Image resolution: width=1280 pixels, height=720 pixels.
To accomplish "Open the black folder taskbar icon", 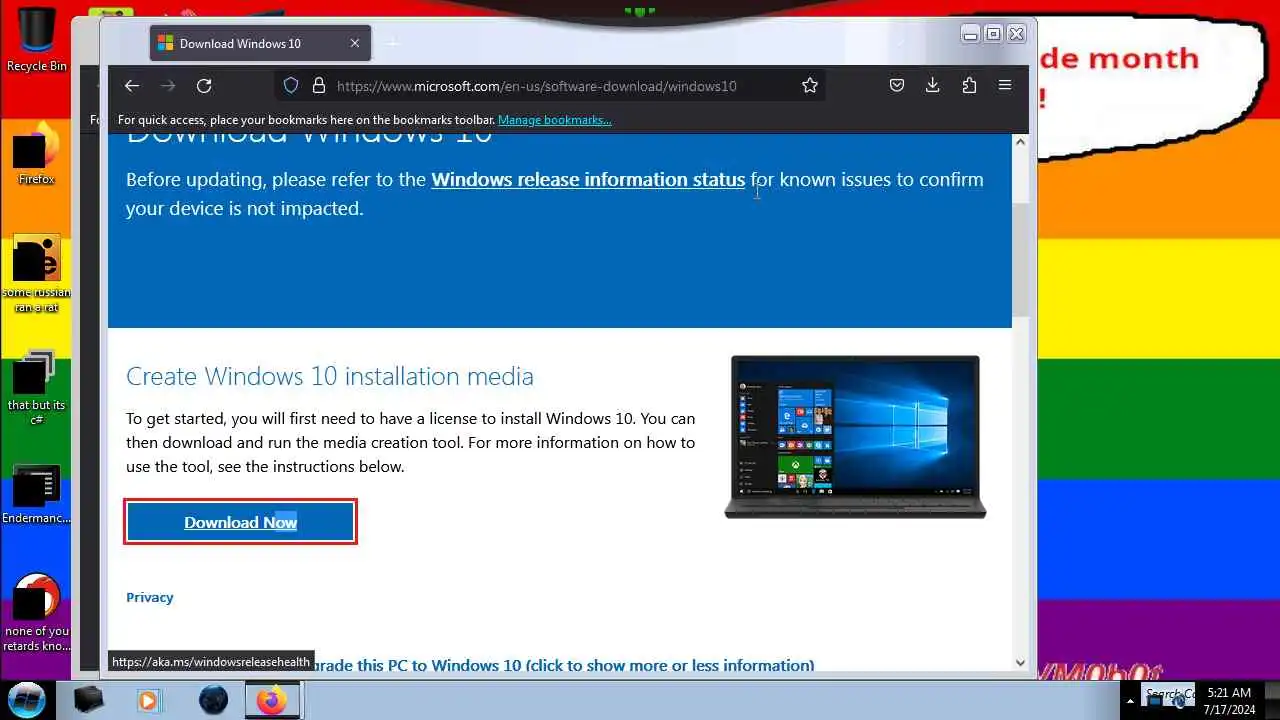I will 89,700.
